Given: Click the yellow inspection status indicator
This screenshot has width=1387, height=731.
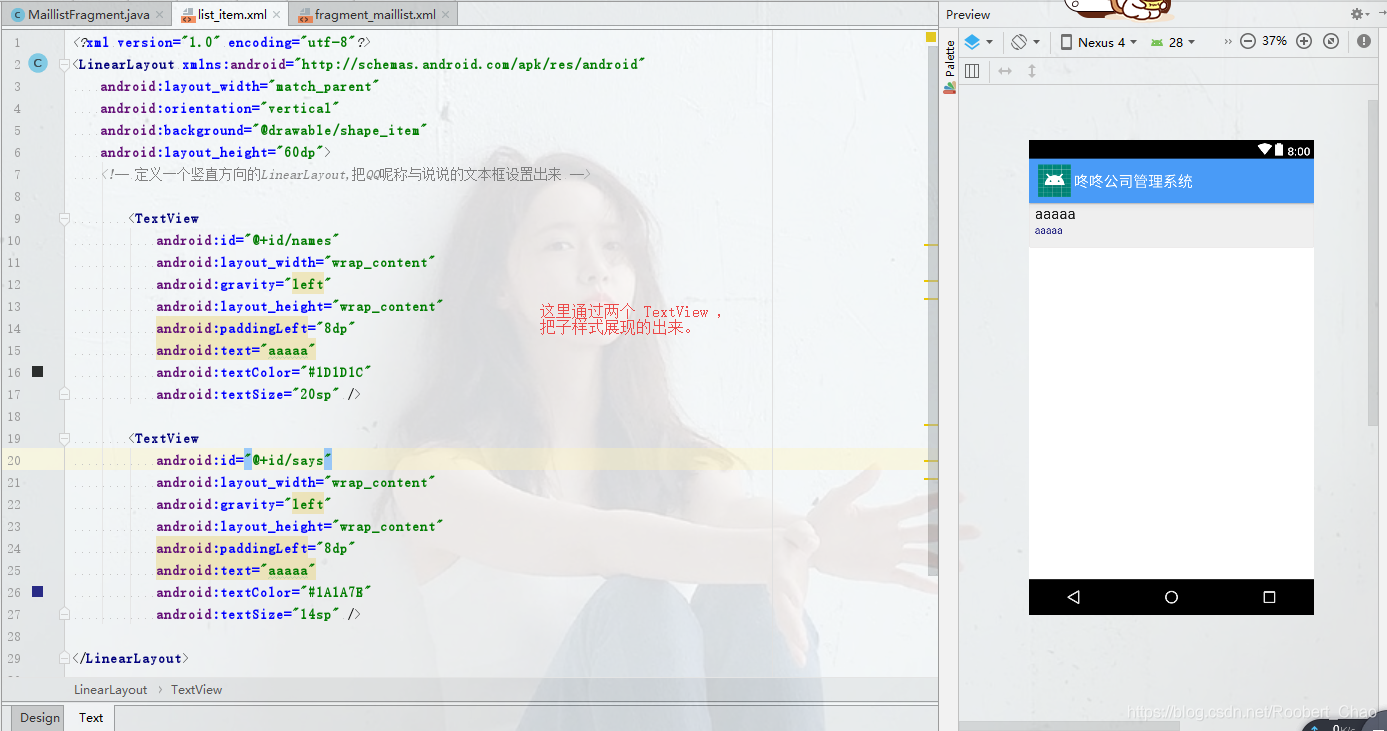Looking at the screenshot, I should click(931, 38).
